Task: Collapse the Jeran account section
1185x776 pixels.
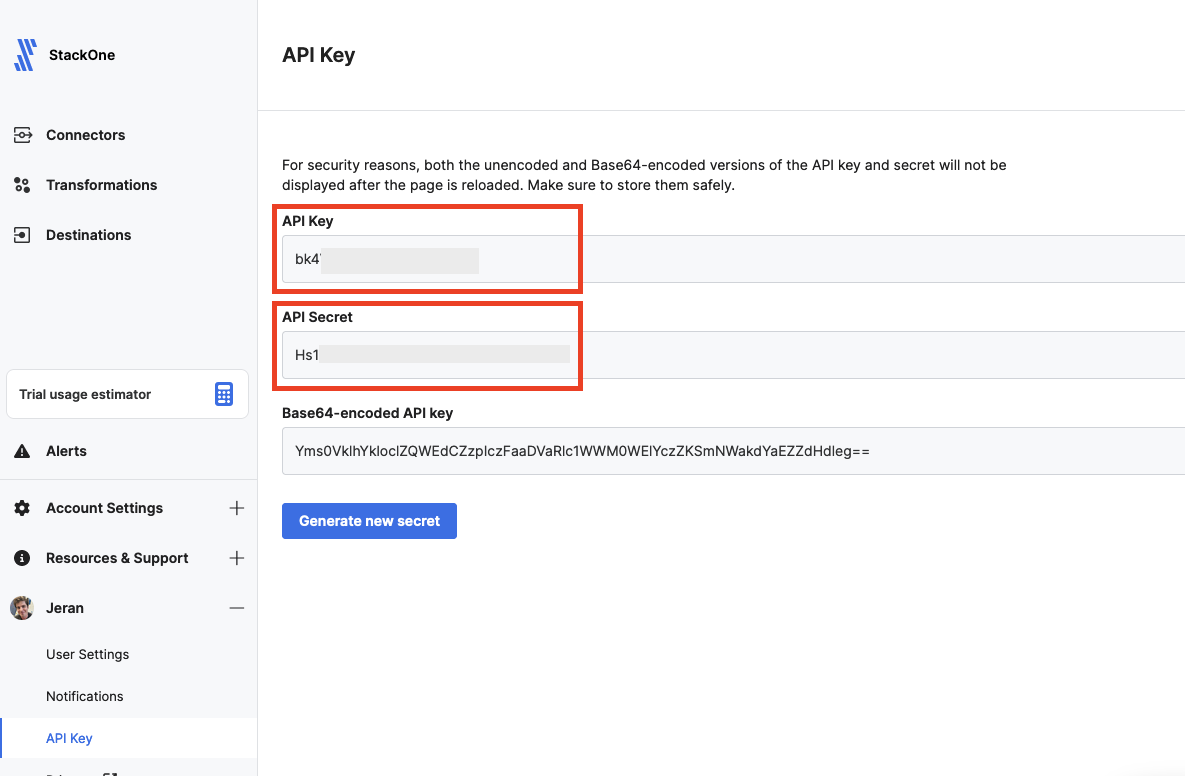Action: coord(237,607)
